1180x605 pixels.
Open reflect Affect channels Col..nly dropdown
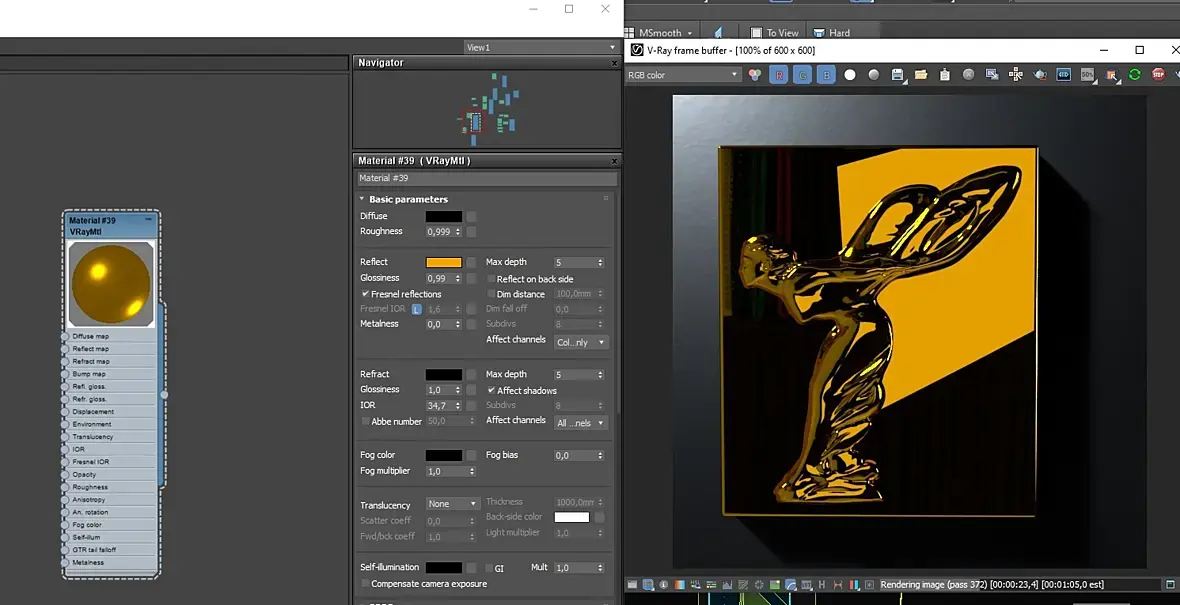(580, 342)
